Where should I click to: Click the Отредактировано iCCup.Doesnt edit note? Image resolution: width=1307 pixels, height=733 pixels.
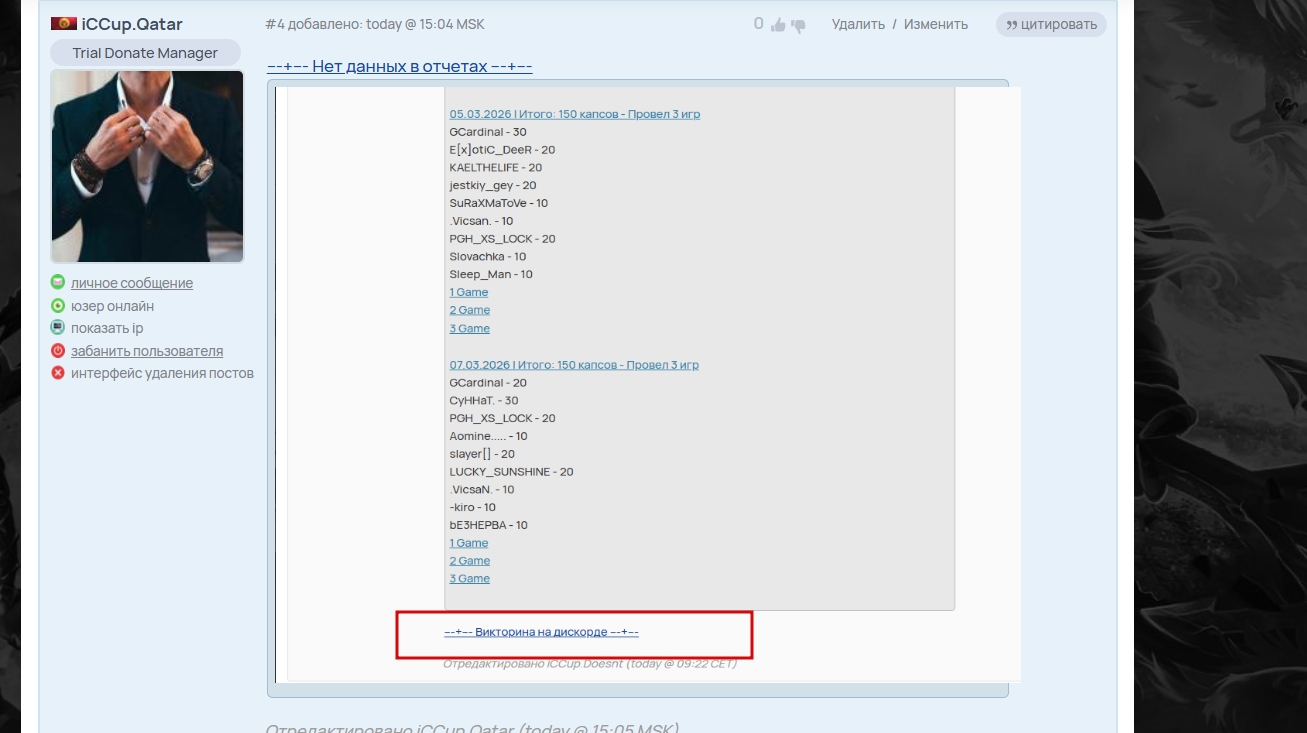click(590, 663)
